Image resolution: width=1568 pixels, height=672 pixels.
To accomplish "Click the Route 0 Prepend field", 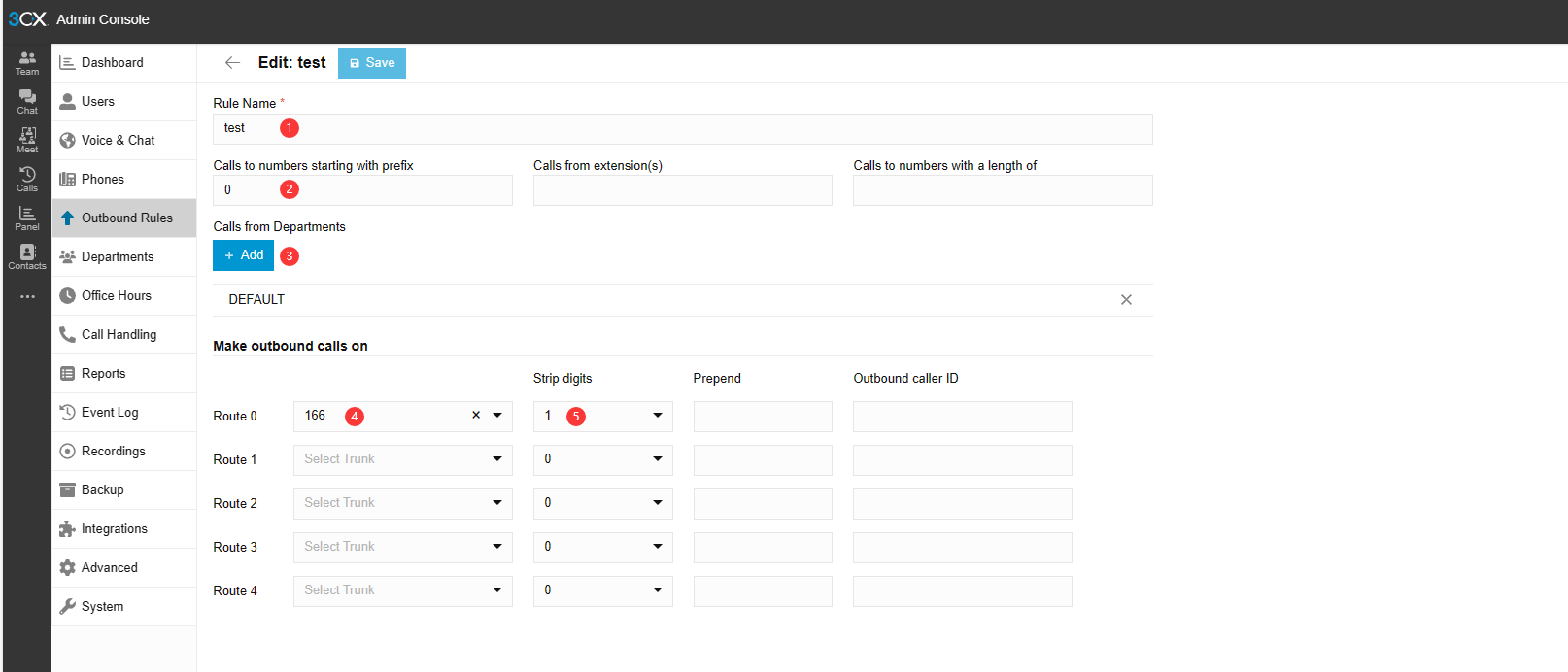I will tap(763, 416).
